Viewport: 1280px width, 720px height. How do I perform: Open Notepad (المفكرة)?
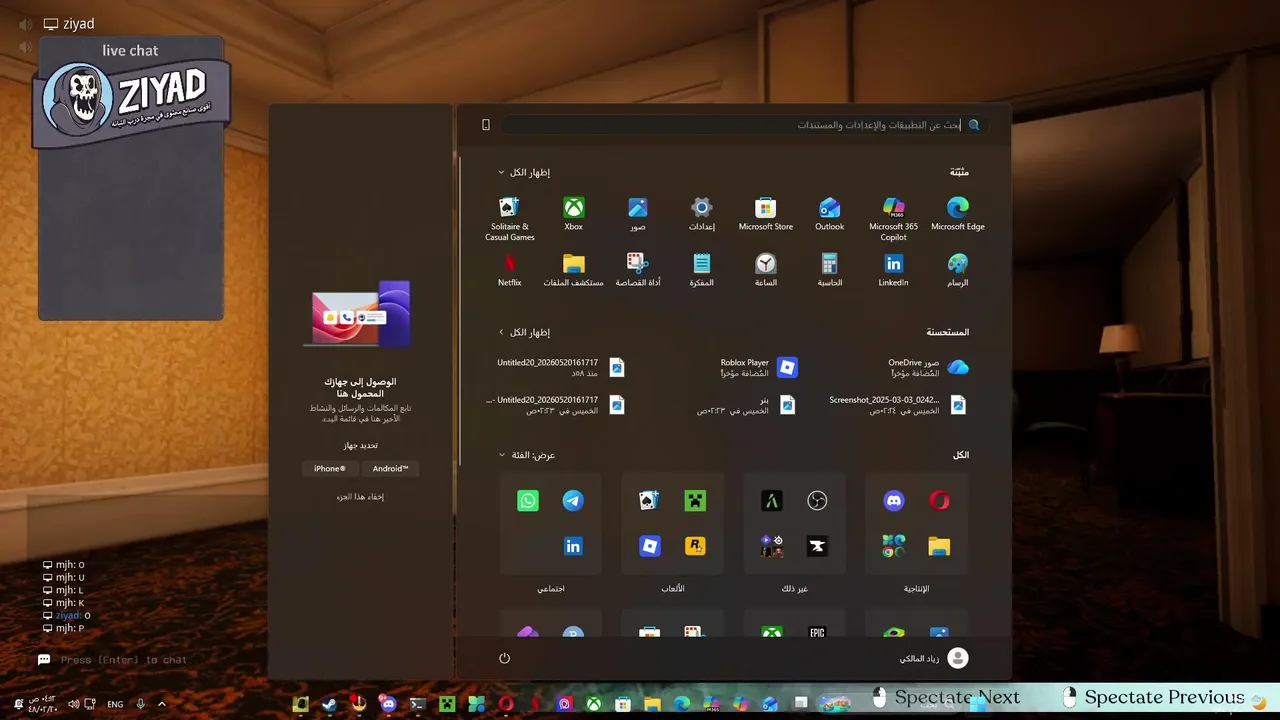click(x=701, y=270)
